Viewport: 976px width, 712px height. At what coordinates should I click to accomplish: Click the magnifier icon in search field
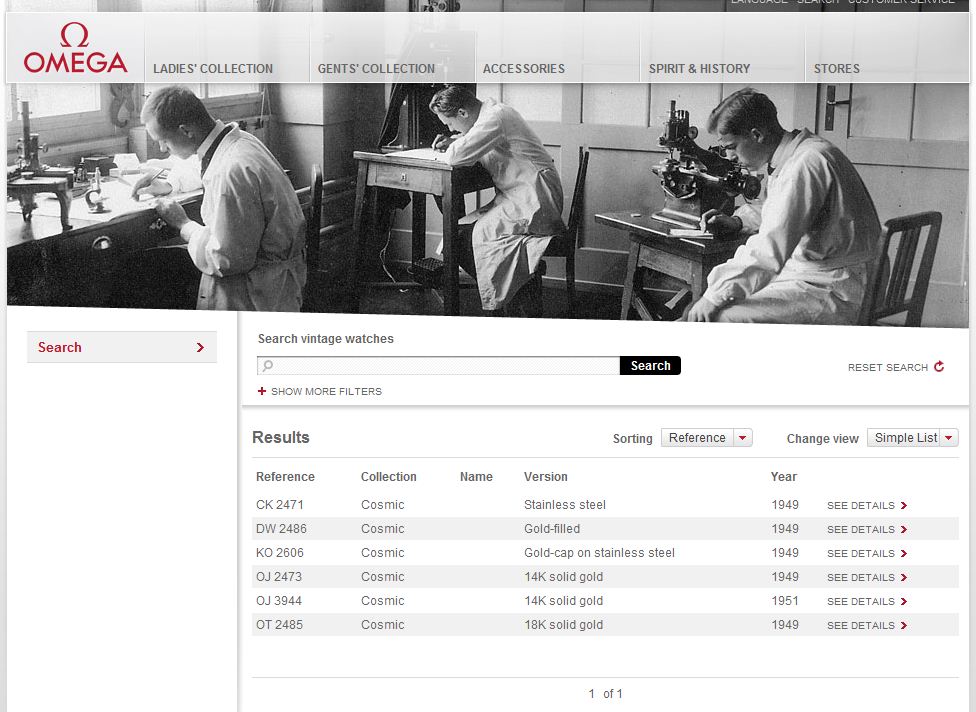[268, 366]
